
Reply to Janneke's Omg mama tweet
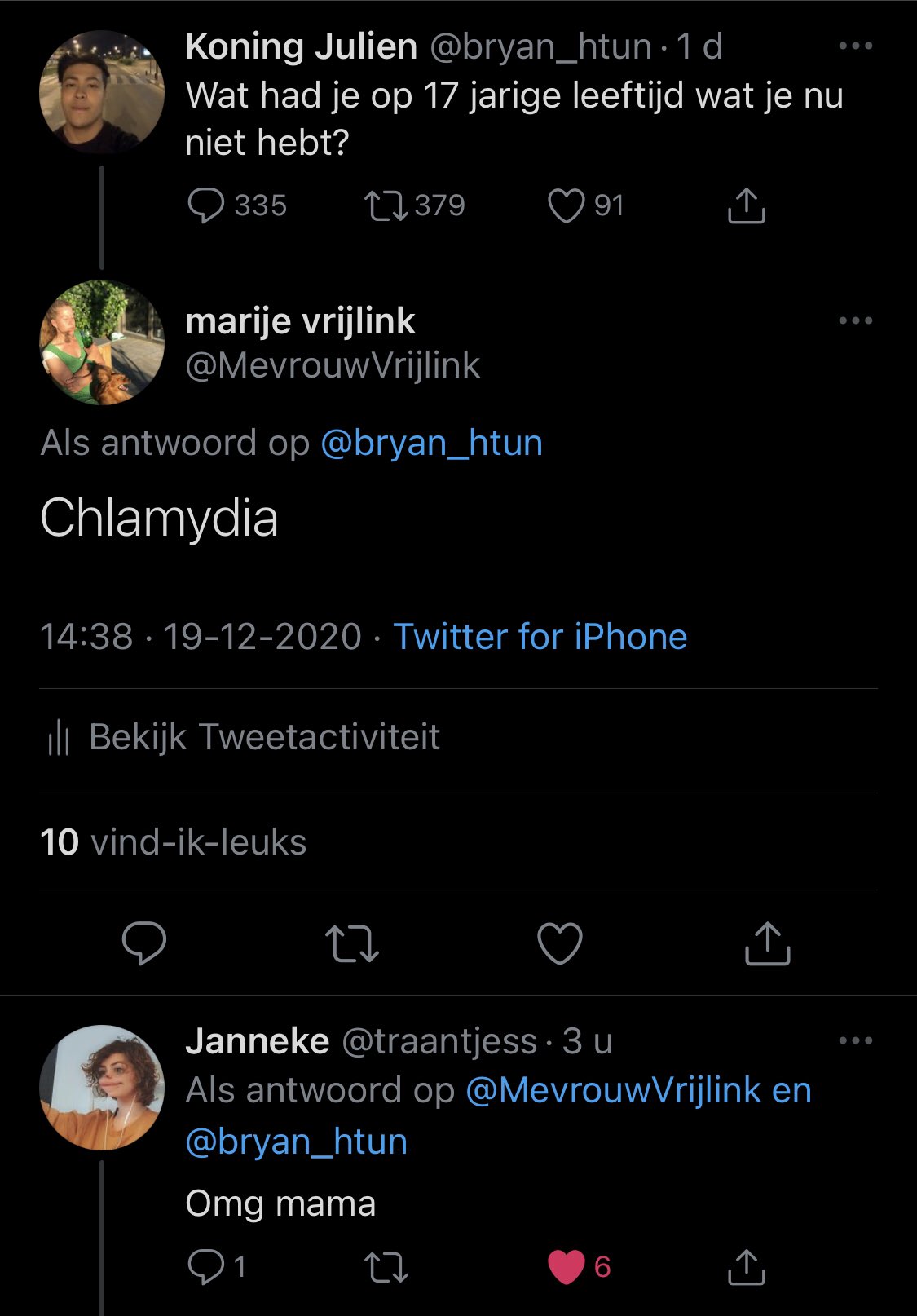[x=205, y=1267]
